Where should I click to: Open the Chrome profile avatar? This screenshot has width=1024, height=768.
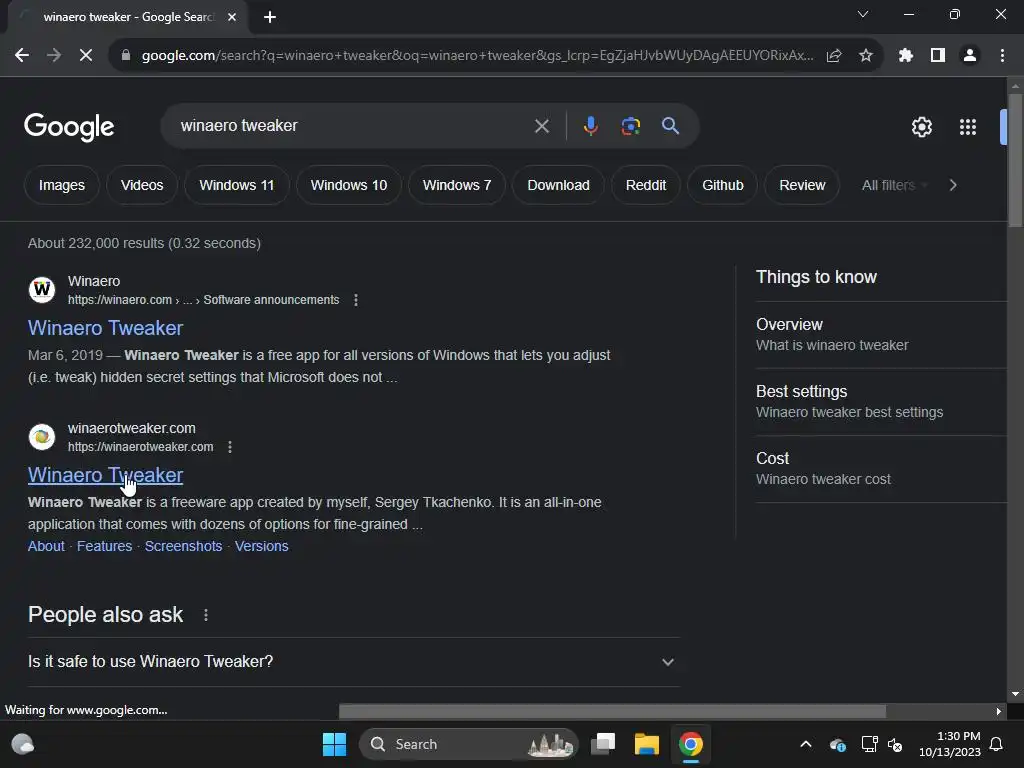pyautogui.click(x=970, y=56)
